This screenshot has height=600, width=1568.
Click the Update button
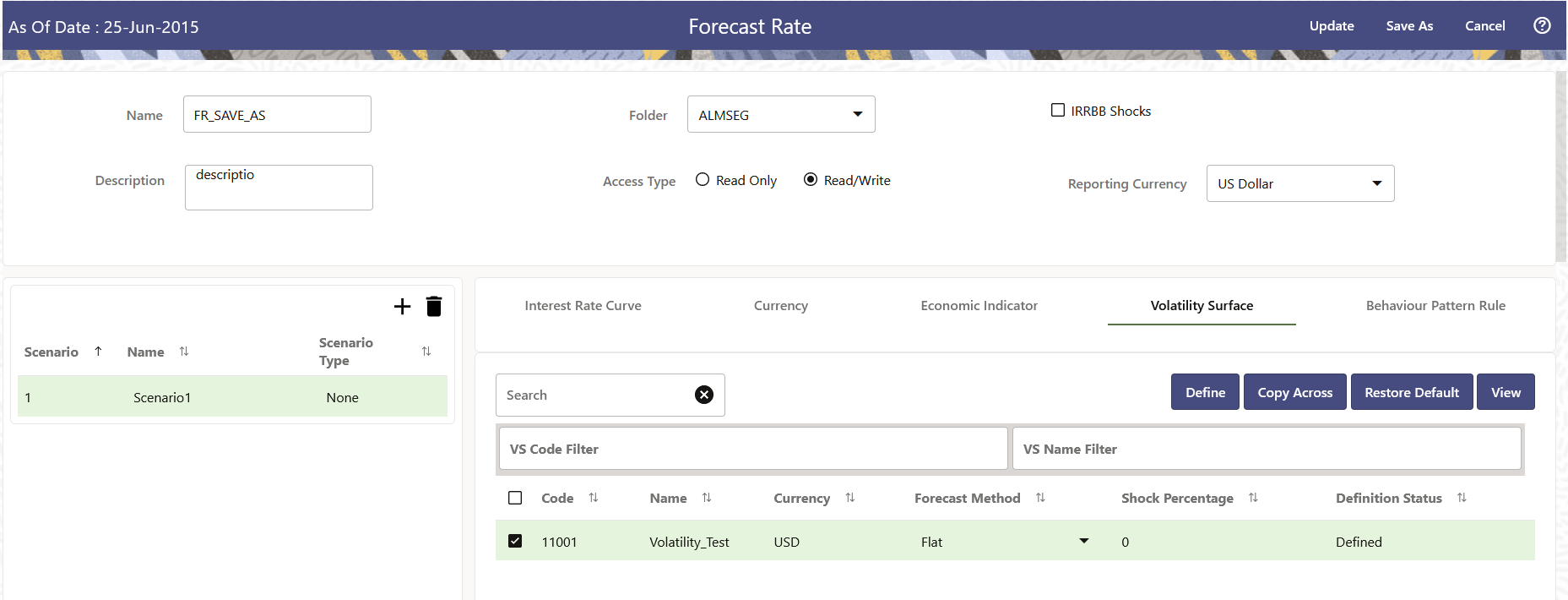tap(1332, 26)
